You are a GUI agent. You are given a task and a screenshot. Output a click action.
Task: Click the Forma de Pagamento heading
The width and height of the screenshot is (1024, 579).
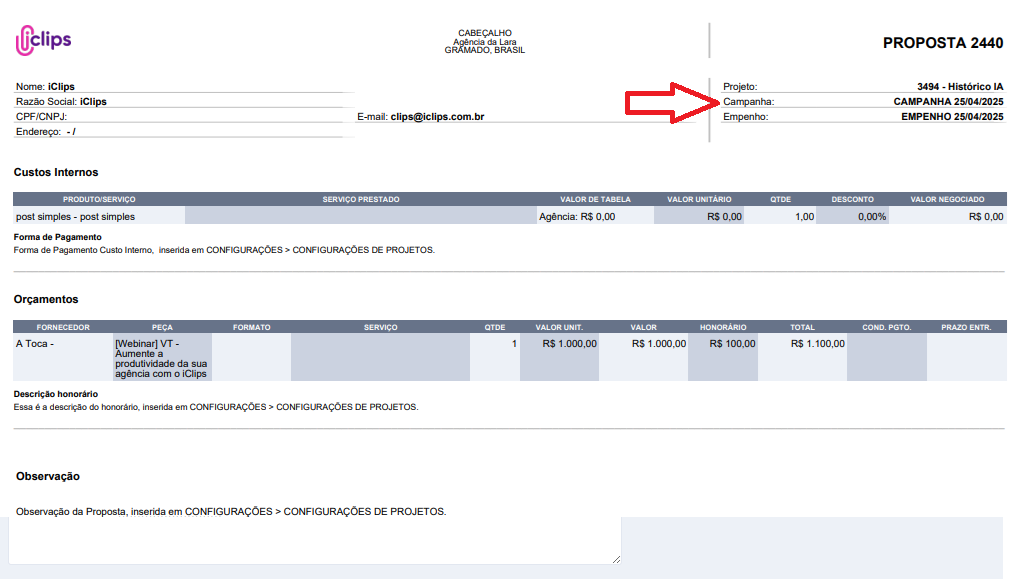pyautogui.click(x=57, y=237)
